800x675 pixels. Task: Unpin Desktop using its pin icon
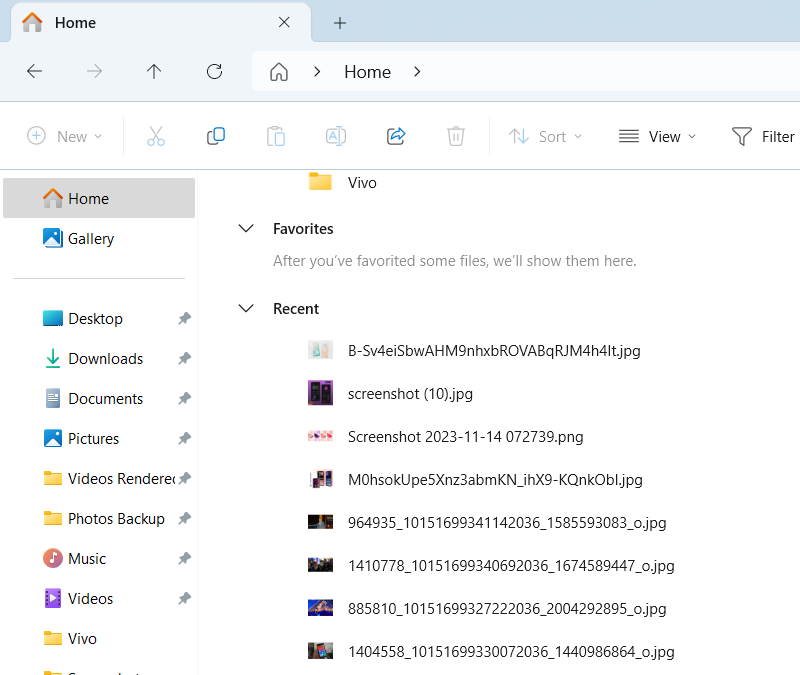coord(184,318)
